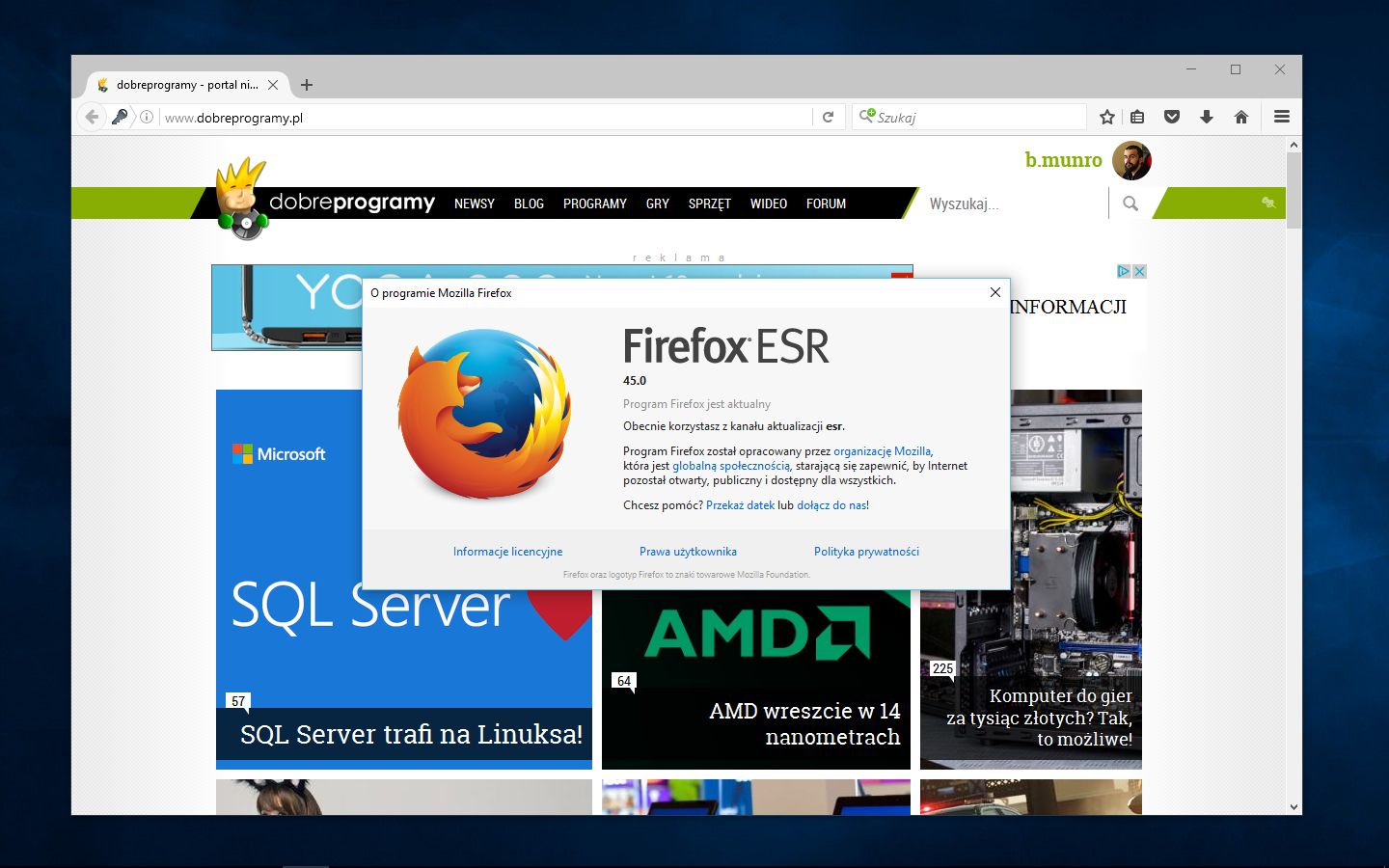Open a new tab with plus button
The height and width of the screenshot is (868, 1389).
(307, 85)
